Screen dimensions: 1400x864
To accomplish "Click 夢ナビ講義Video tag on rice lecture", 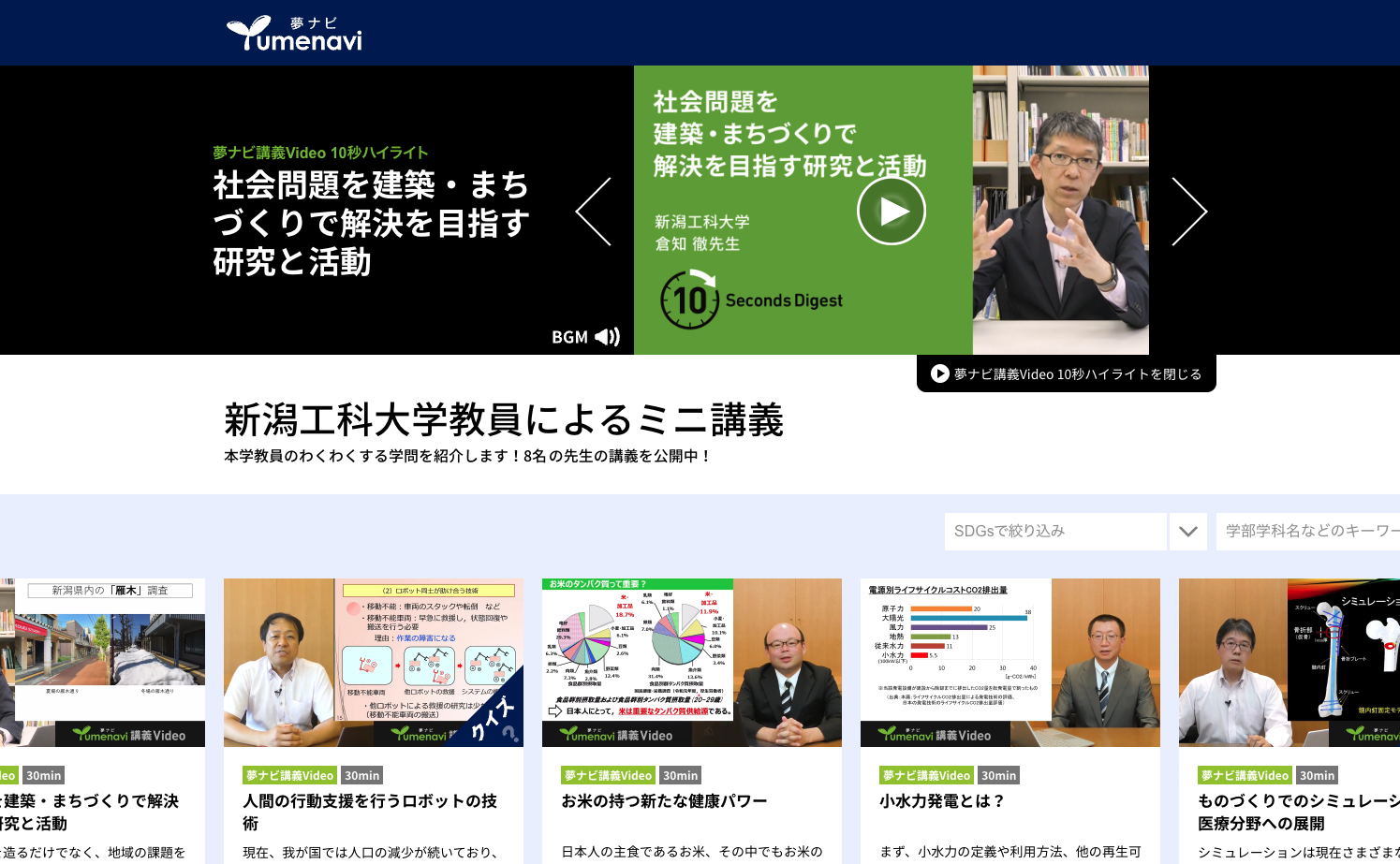I will point(608,776).
